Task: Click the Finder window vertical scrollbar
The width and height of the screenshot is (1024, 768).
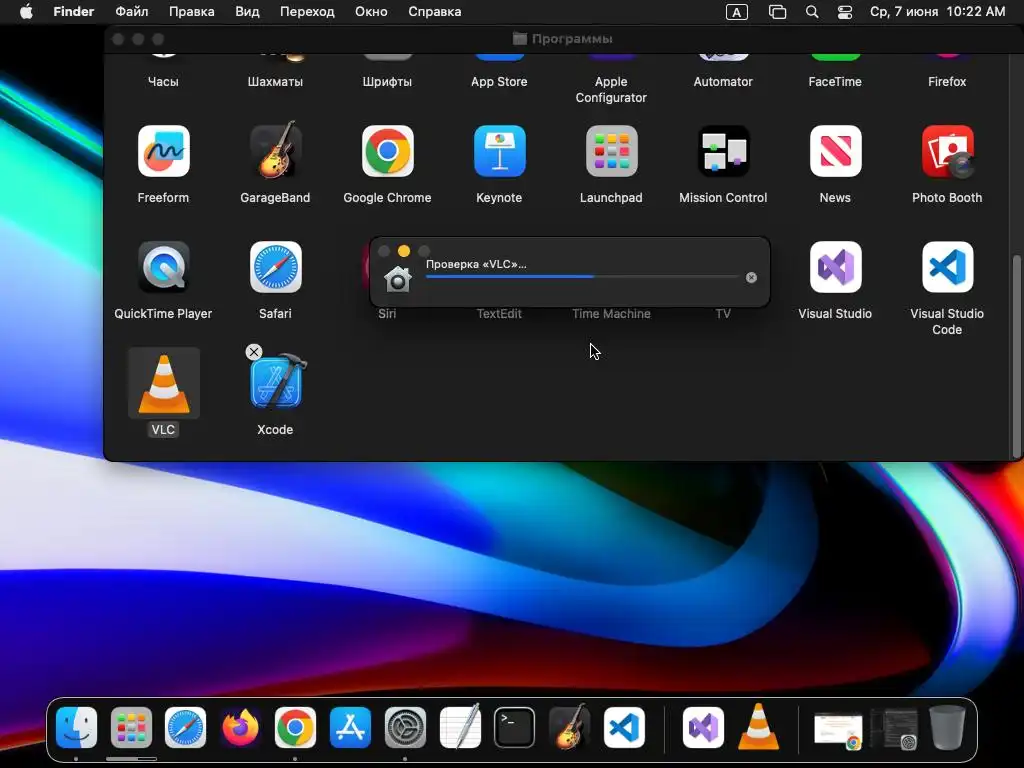Action: 1016,356
